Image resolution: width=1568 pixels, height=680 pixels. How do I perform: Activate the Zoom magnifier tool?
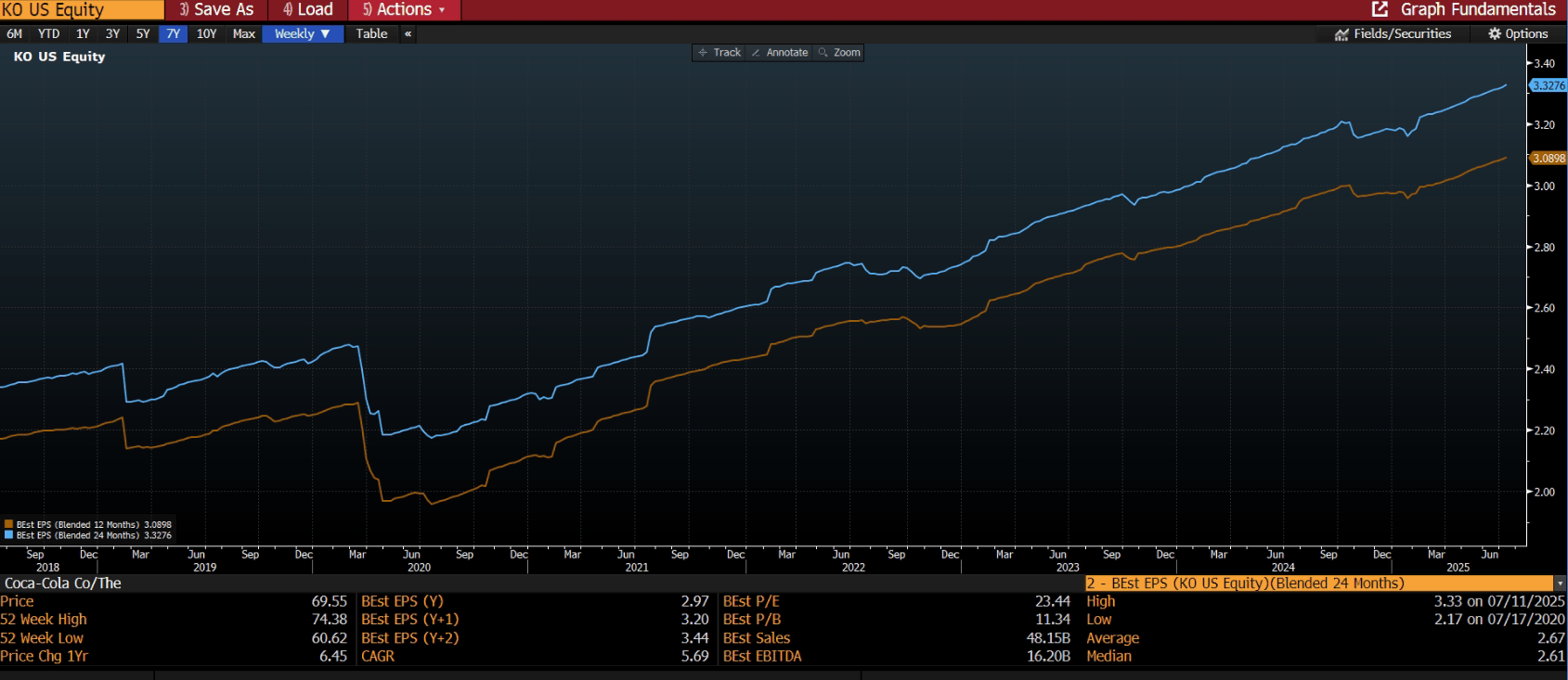tap(823, 53)
